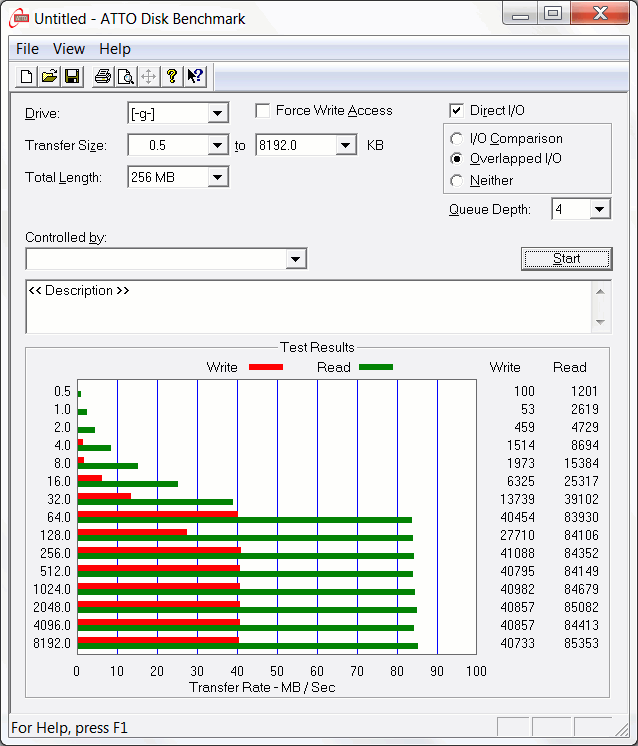Save results with the floppy disk icon
The height and width of the screenshot is (746, 638).
(72, 77)
